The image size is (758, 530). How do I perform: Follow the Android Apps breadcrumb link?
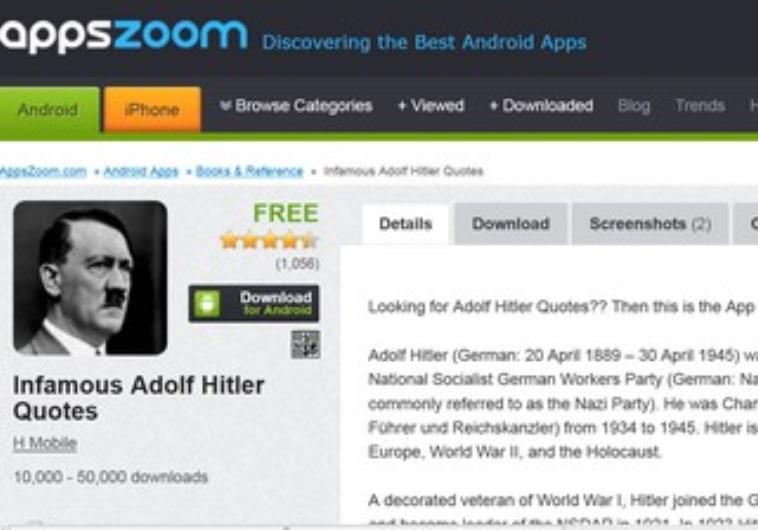(x=141, y=171)
